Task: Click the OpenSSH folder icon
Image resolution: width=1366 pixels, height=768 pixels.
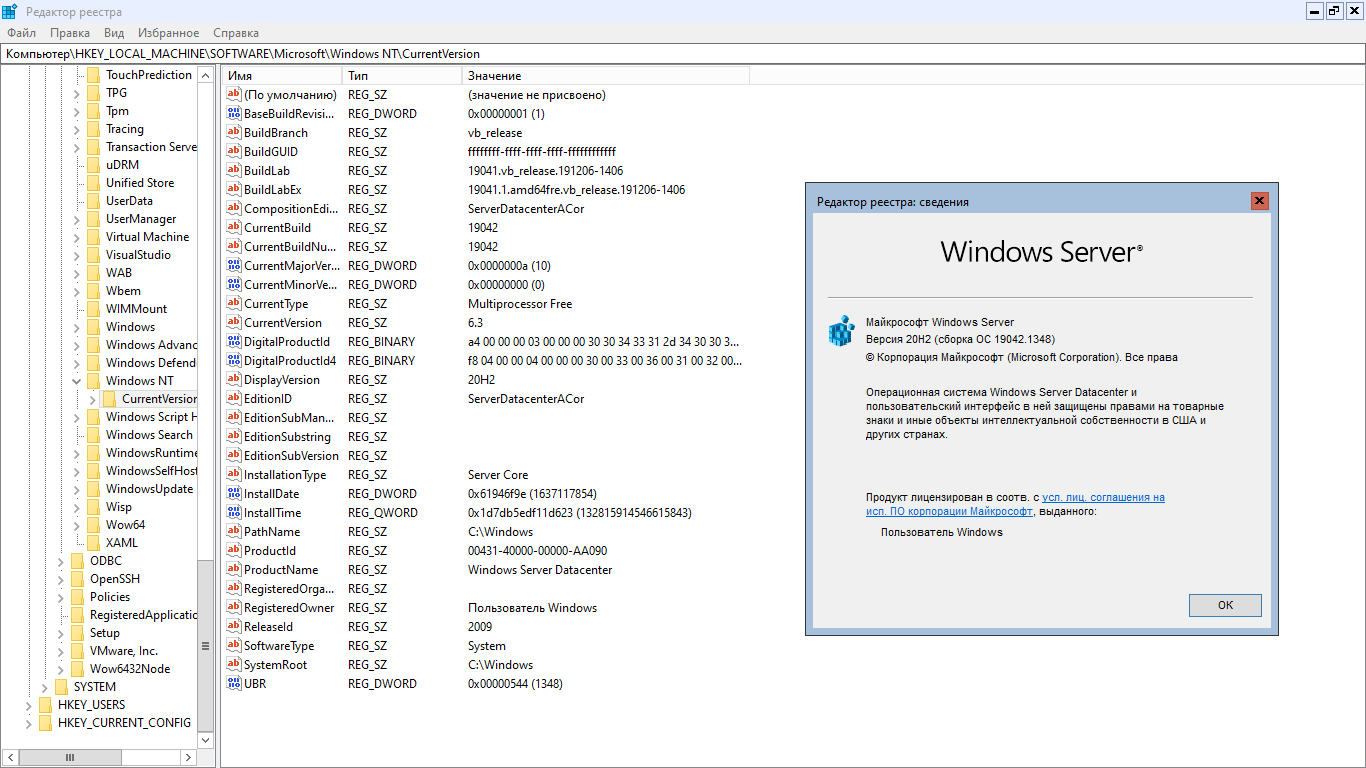Action: 78,579
